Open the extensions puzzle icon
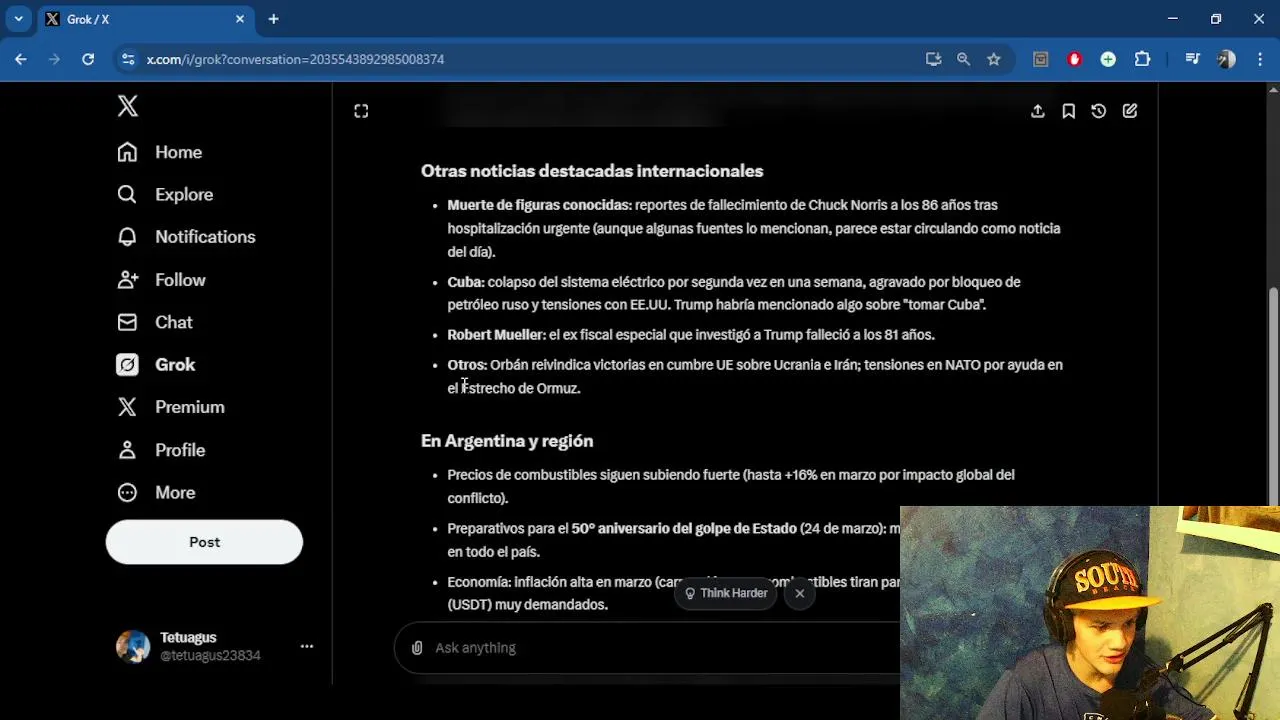The height and width of the screenshot is (720, 1280). click(x=1142, y=59)
